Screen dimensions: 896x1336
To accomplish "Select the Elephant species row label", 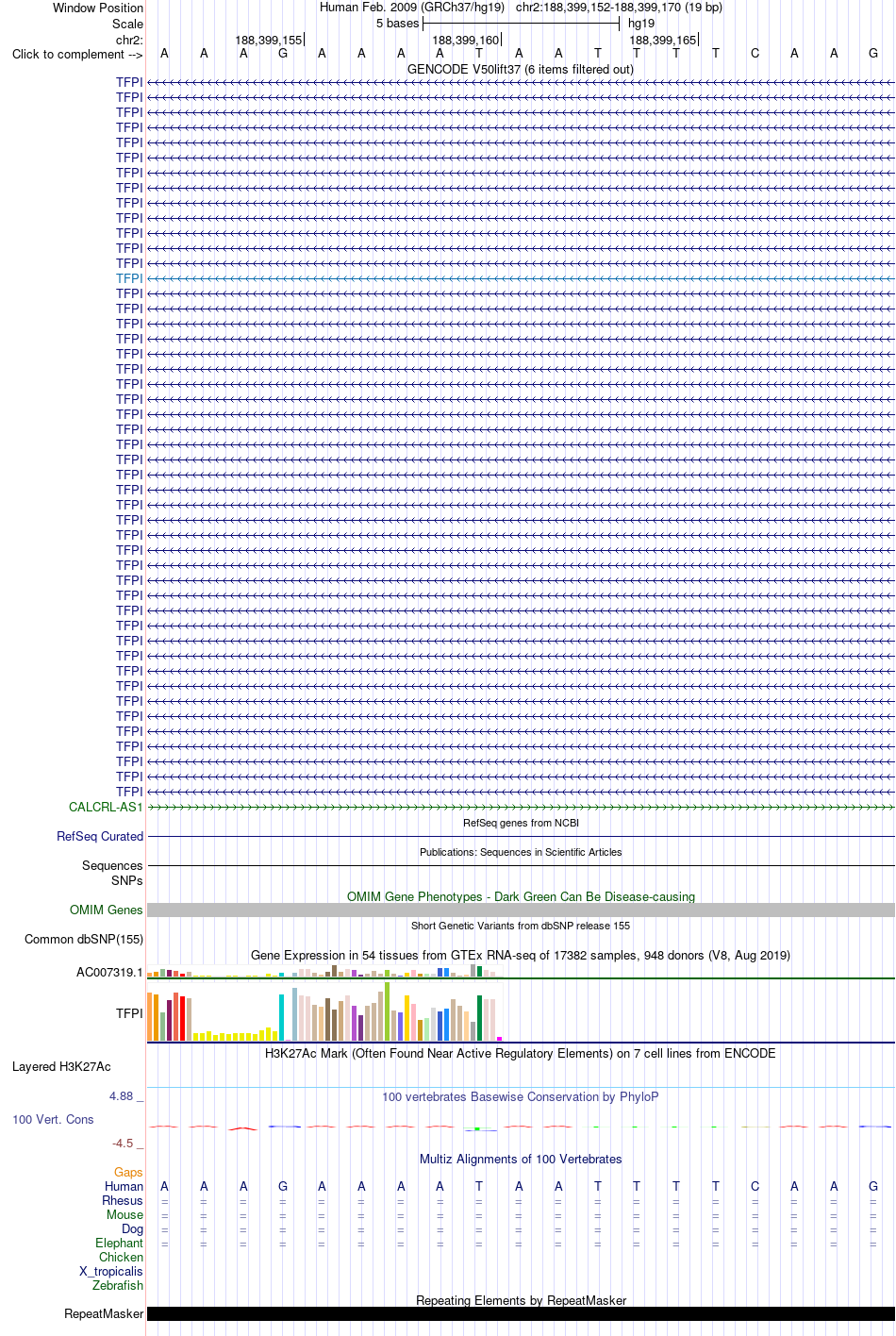I will pos(119,1243).
